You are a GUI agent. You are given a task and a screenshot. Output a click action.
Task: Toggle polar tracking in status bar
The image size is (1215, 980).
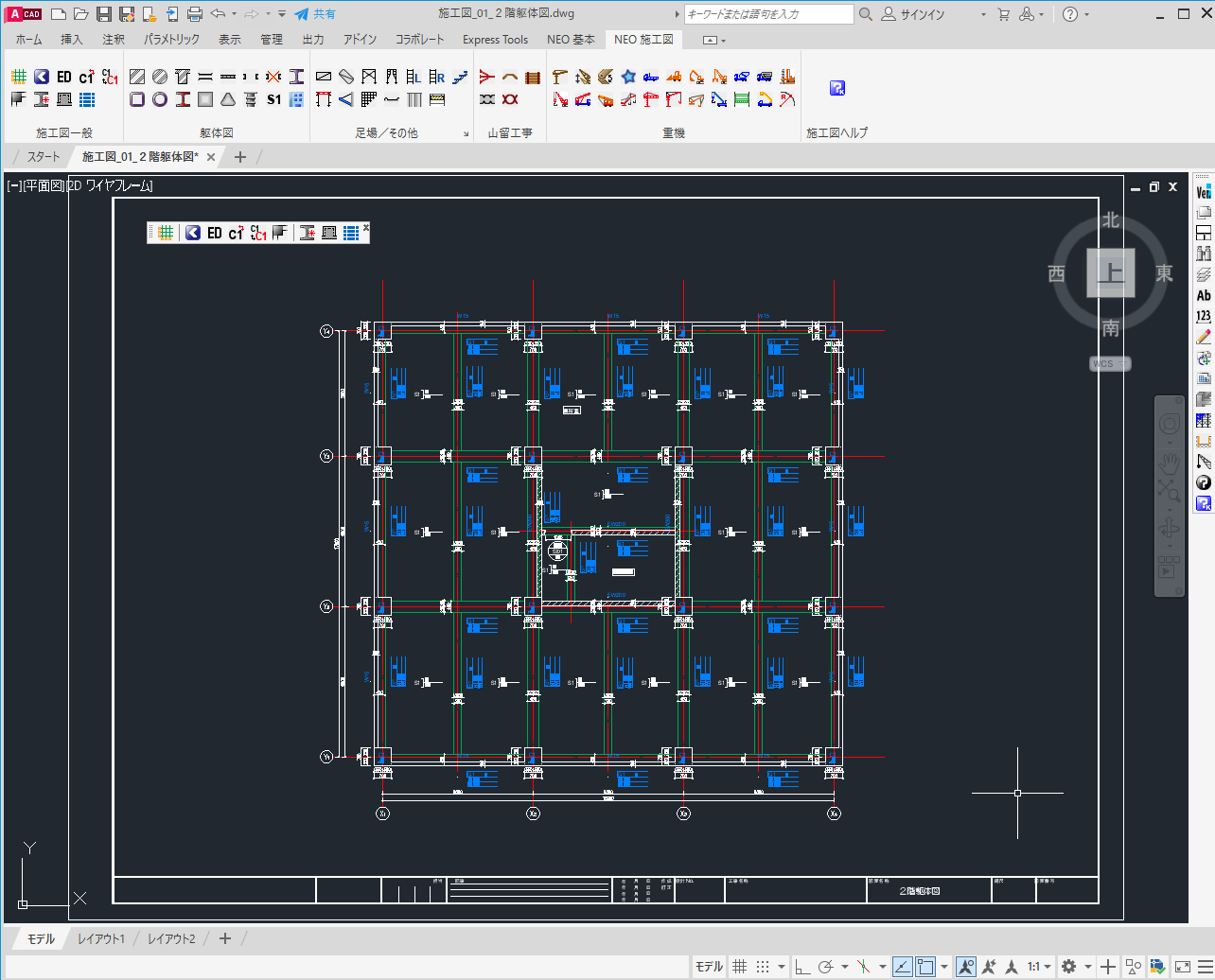click(x=825, y=967)
